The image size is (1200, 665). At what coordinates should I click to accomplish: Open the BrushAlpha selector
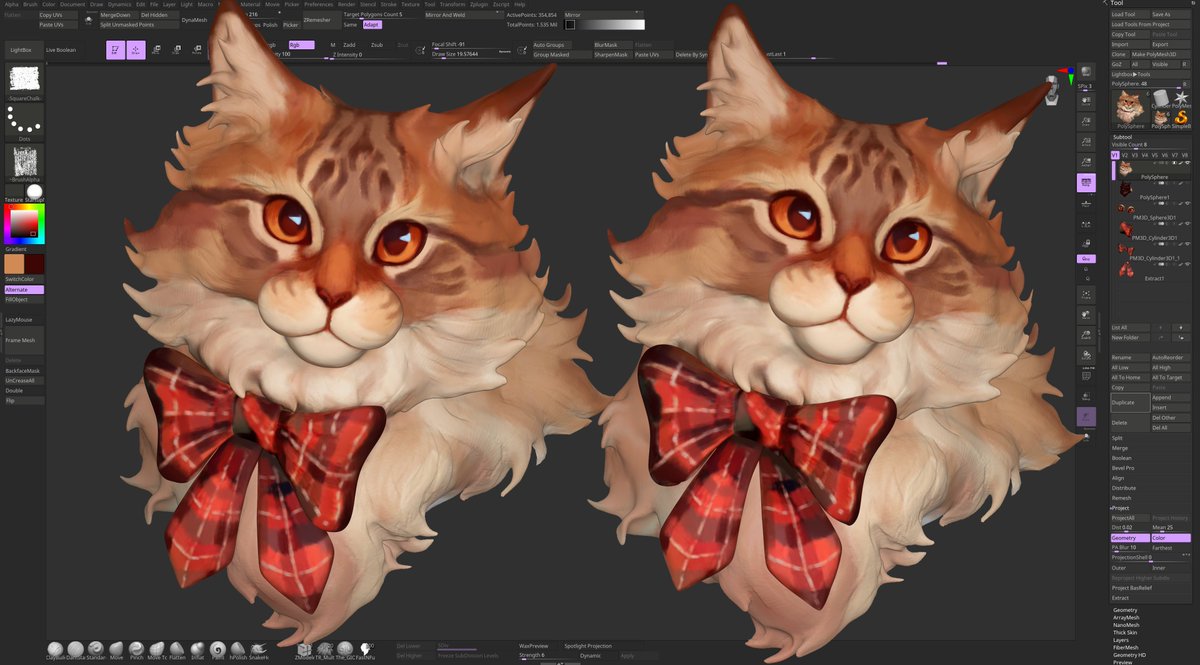[x=24, y=161]
